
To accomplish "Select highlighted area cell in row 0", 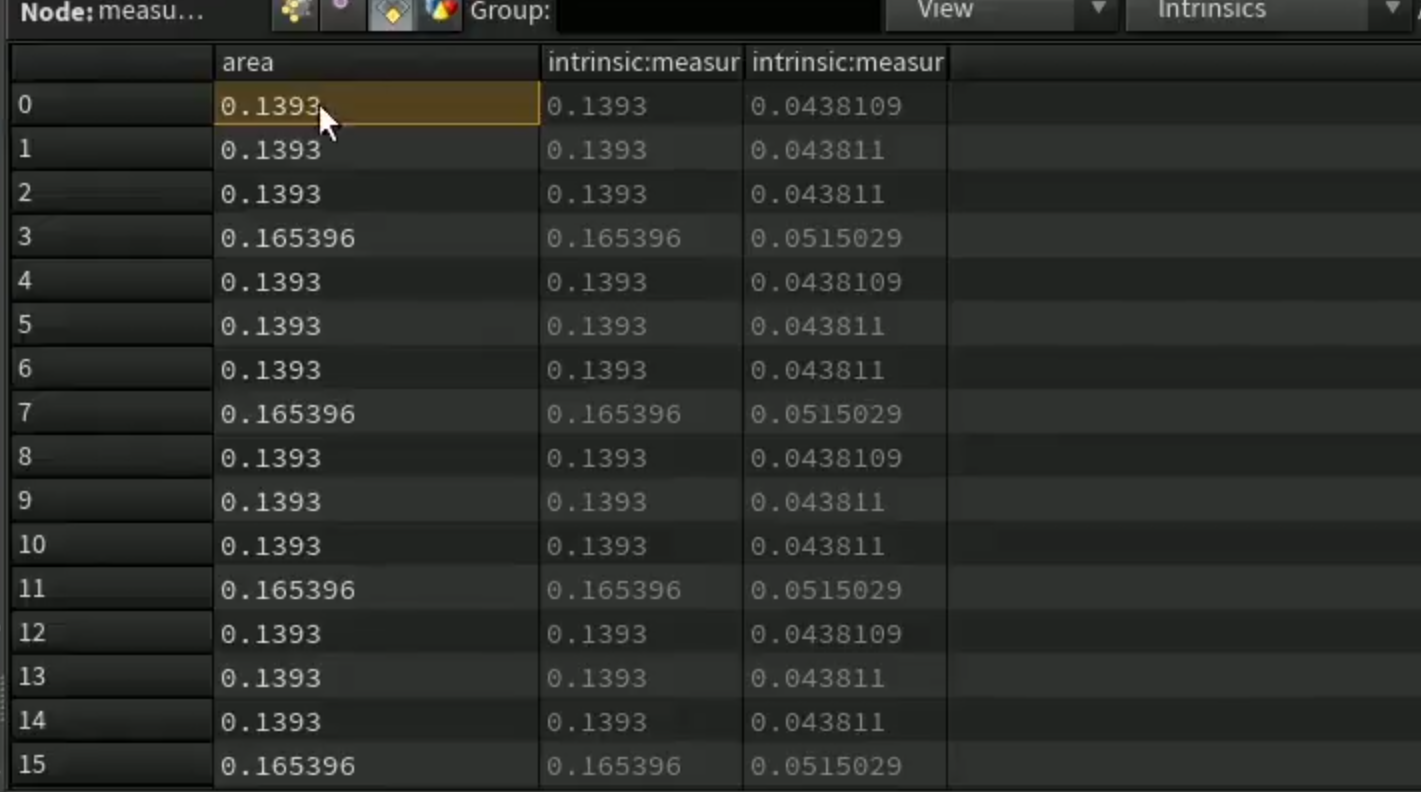I will (377, 105).
